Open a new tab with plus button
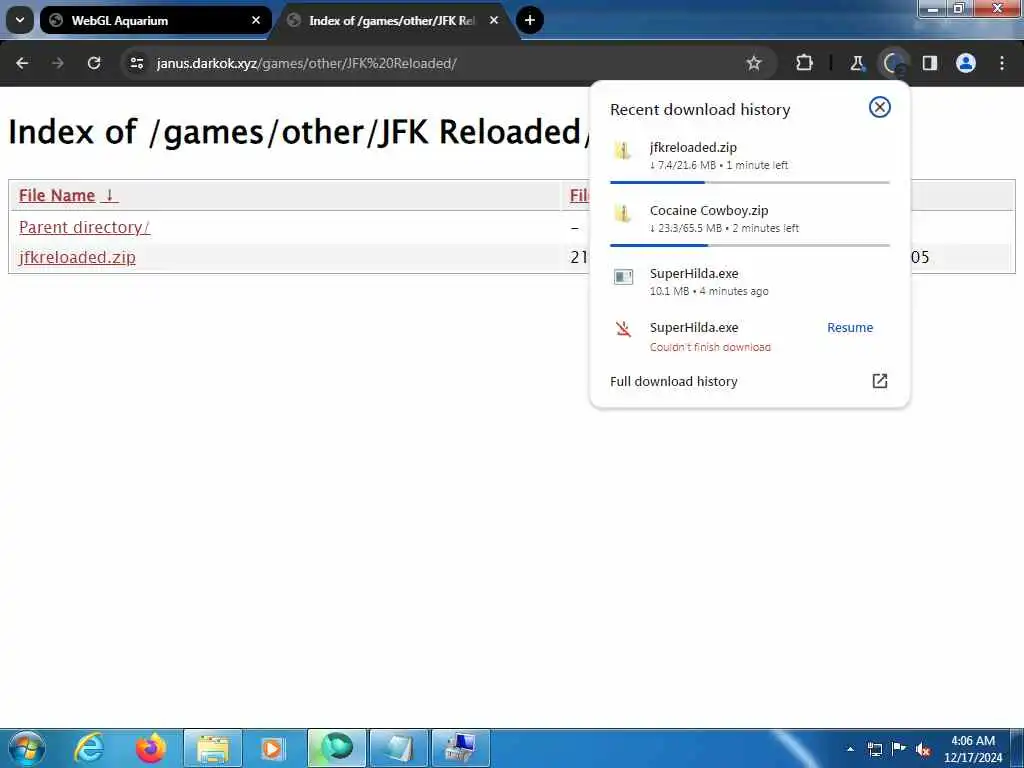 530,20
